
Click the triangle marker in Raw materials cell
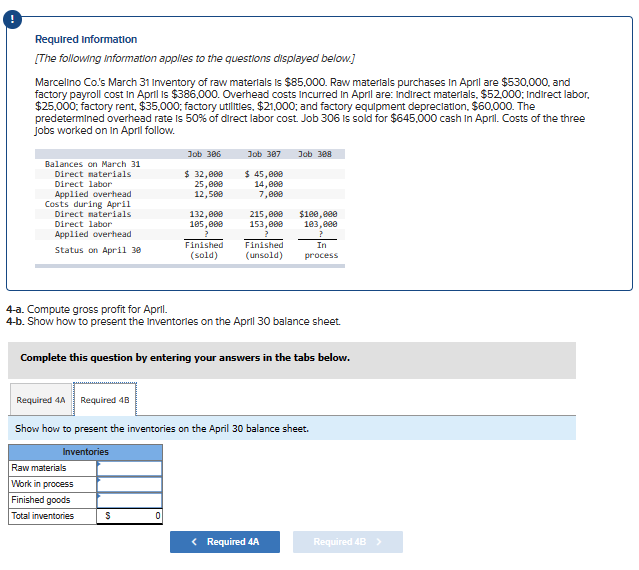click(x=99, y=463)
